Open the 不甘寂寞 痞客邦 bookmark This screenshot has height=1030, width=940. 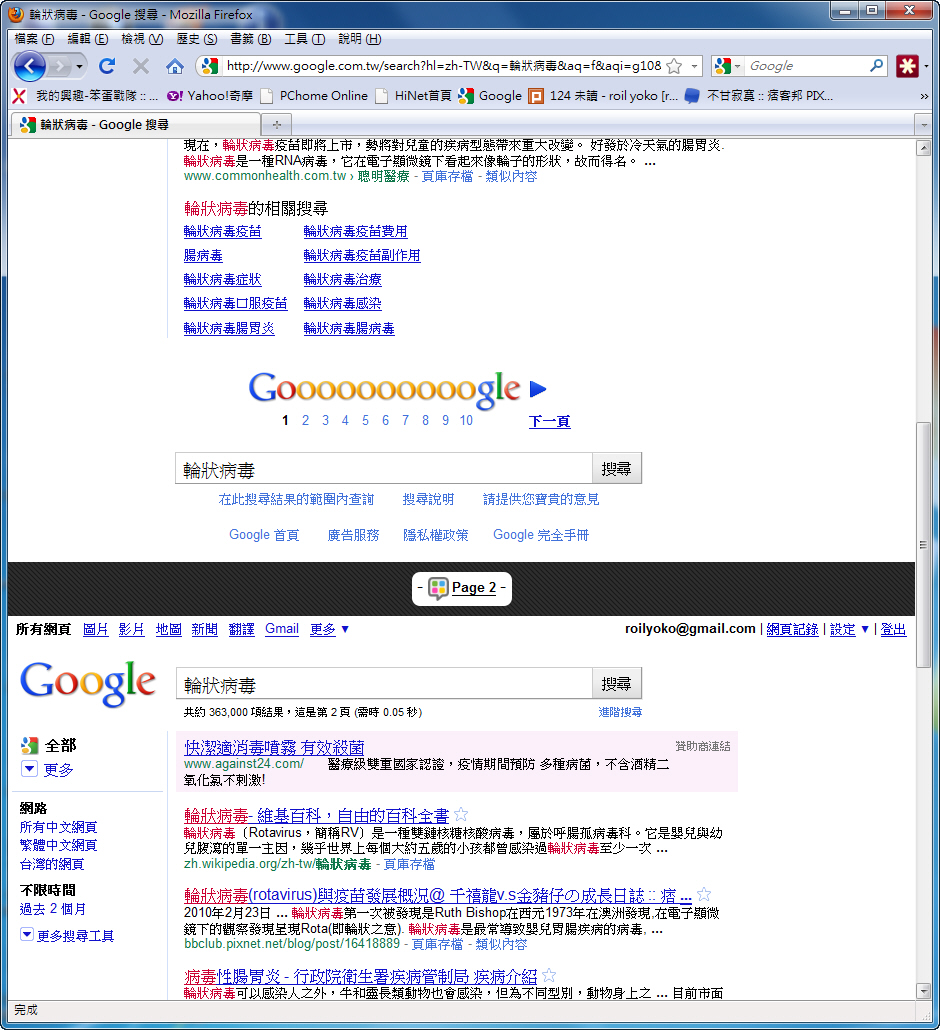(759, 96)
